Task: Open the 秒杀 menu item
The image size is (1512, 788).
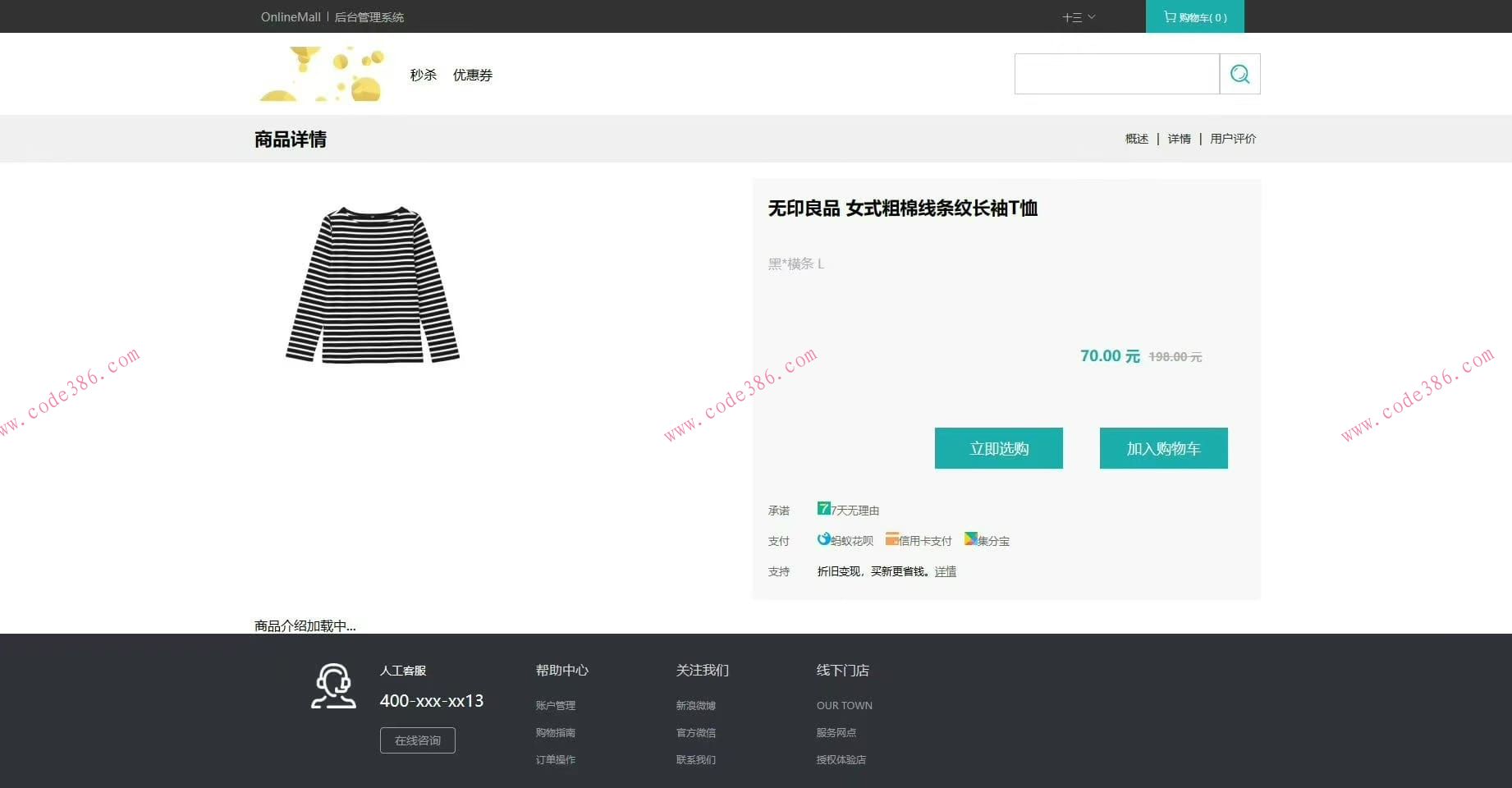Action: [x=422, y=74]
